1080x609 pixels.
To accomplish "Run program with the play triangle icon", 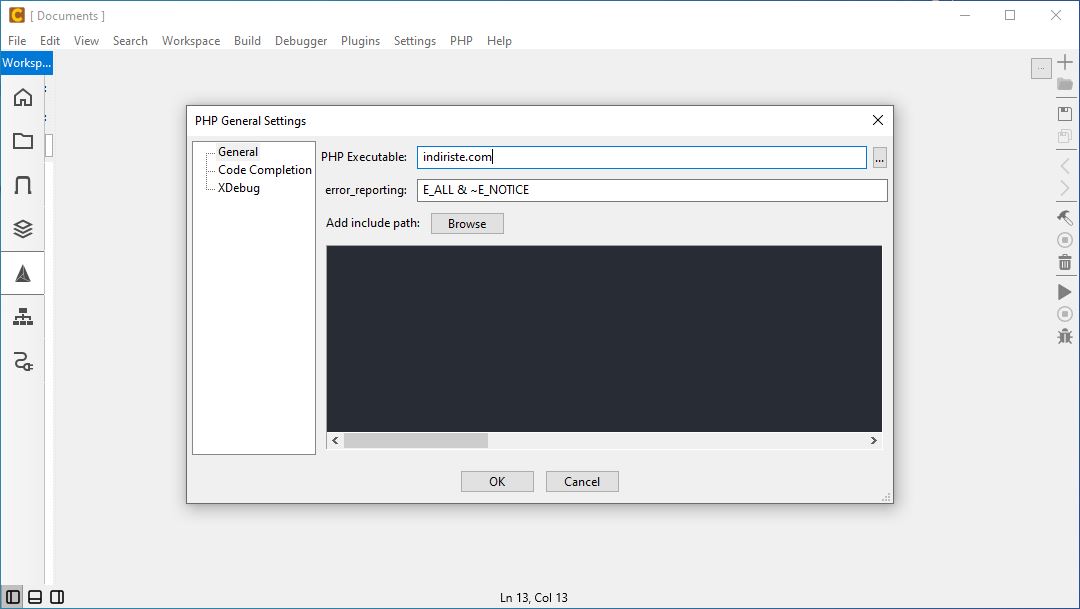I will pyautogui.click(x=1065, y=292).
